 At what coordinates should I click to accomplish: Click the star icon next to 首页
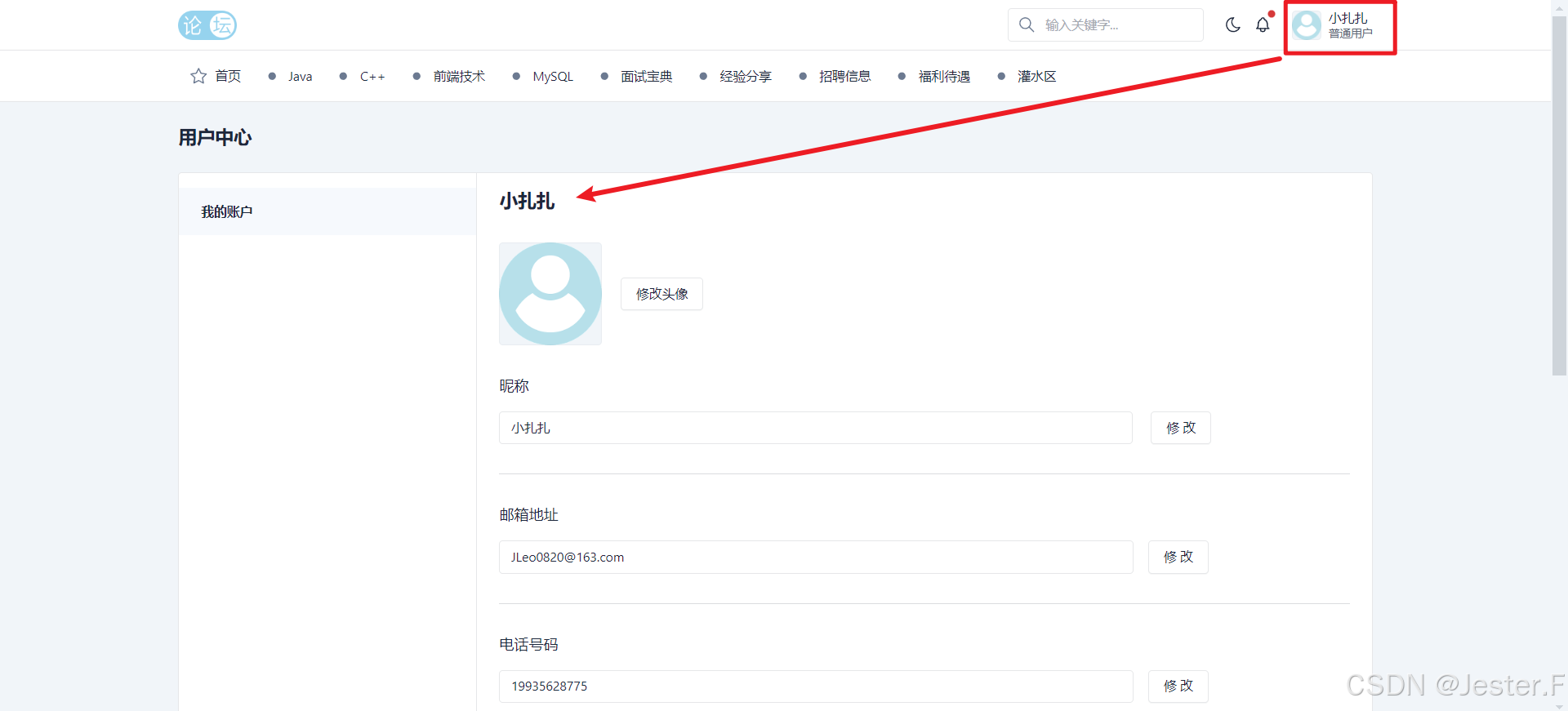coord(198,76)
